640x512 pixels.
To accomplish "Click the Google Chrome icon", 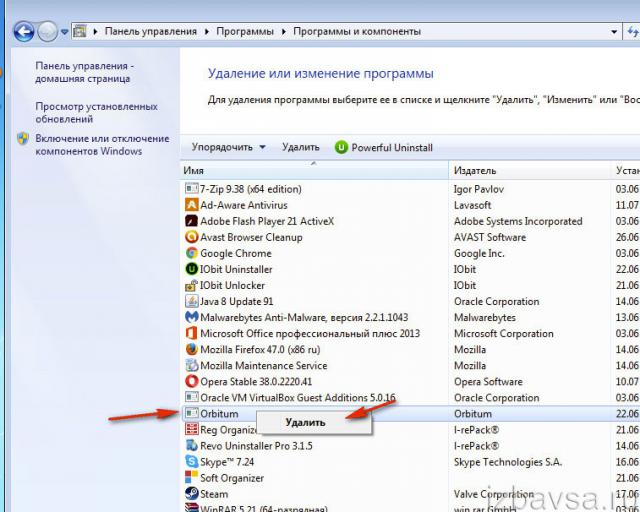I will click(191, 253).
